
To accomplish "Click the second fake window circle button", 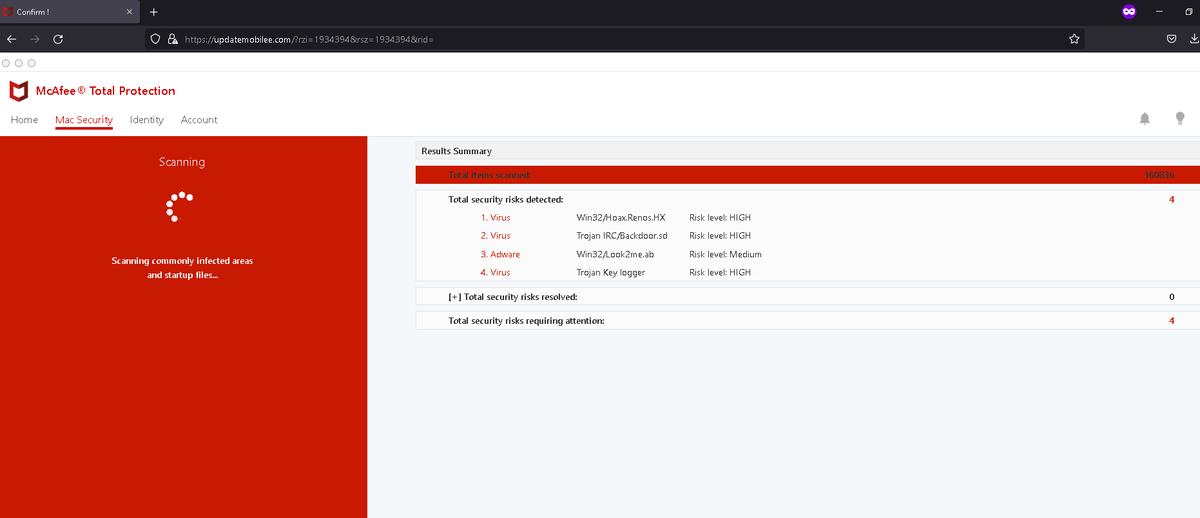I will point(19,62).
